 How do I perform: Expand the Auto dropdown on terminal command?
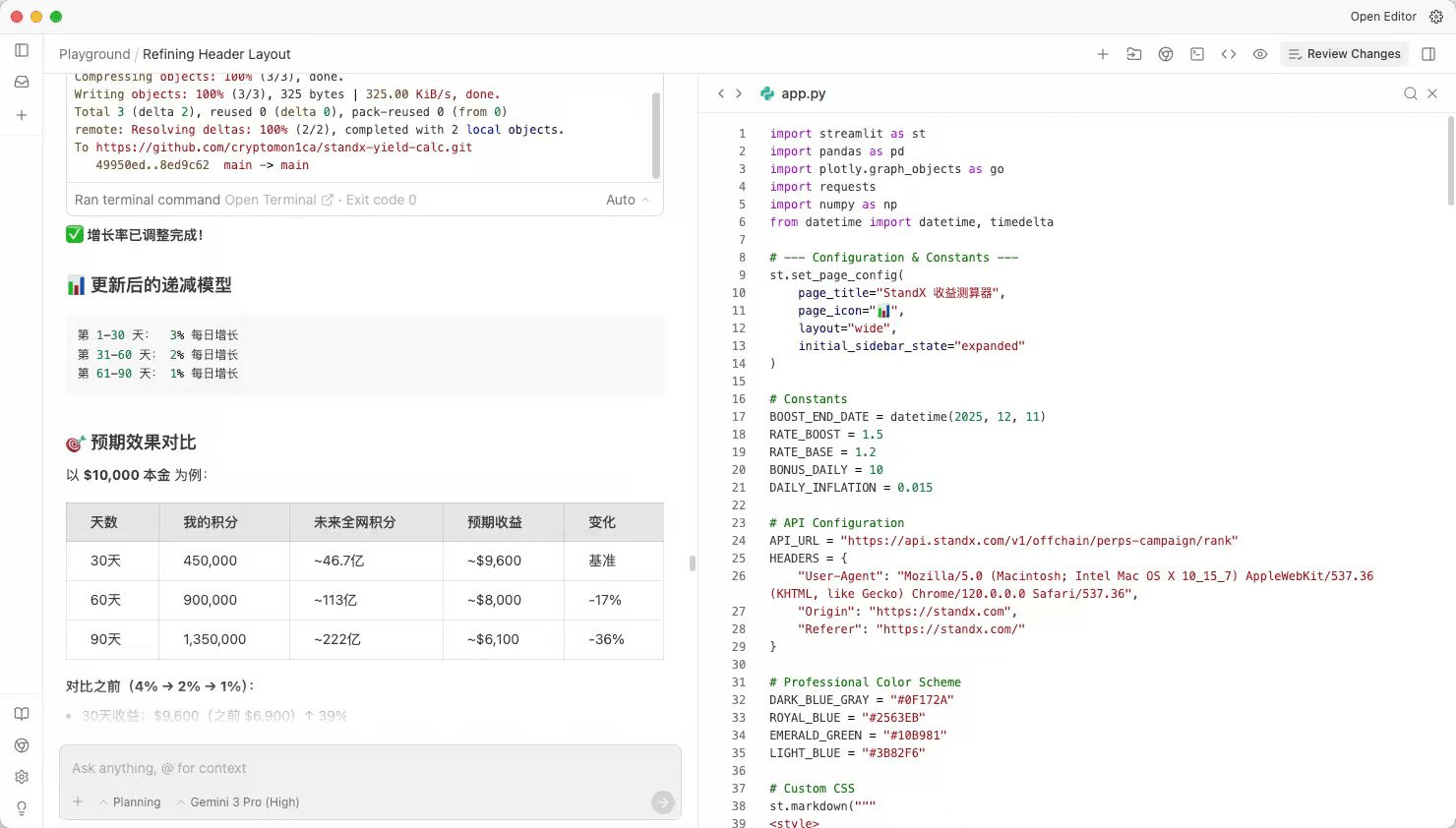627,200
